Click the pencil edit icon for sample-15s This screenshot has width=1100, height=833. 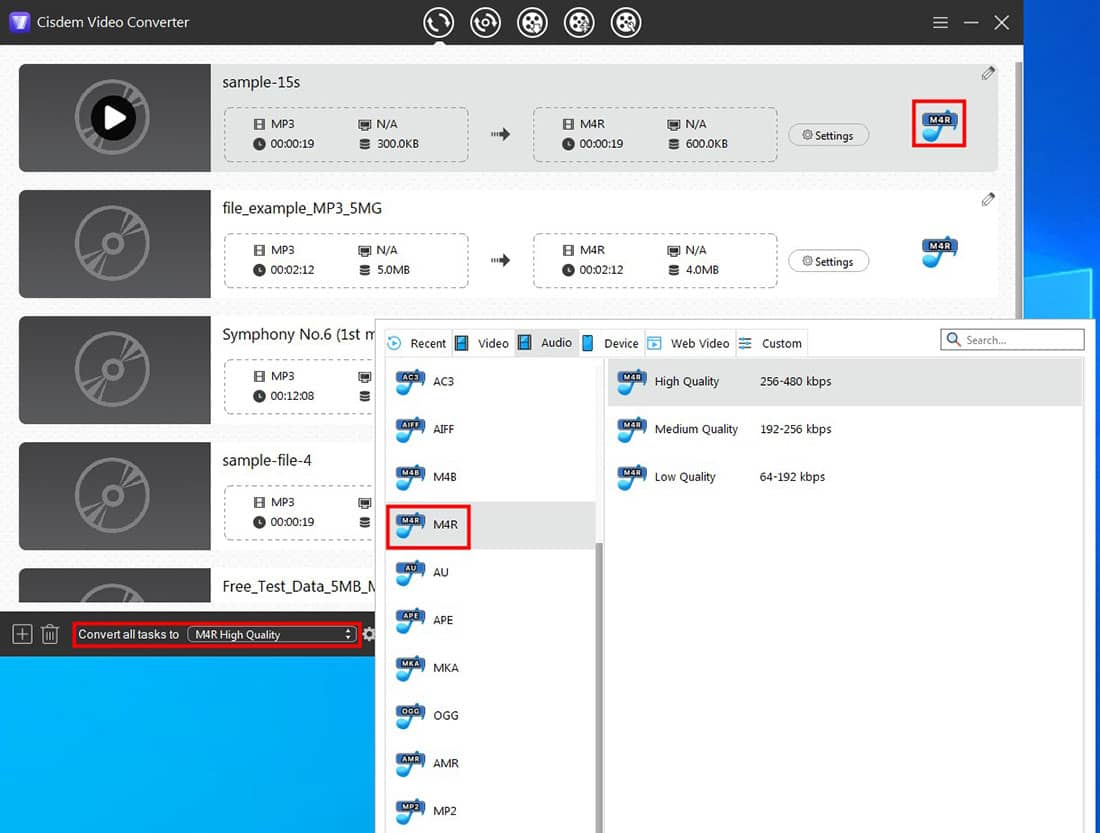pyautogui.click(x=988, y=73)
